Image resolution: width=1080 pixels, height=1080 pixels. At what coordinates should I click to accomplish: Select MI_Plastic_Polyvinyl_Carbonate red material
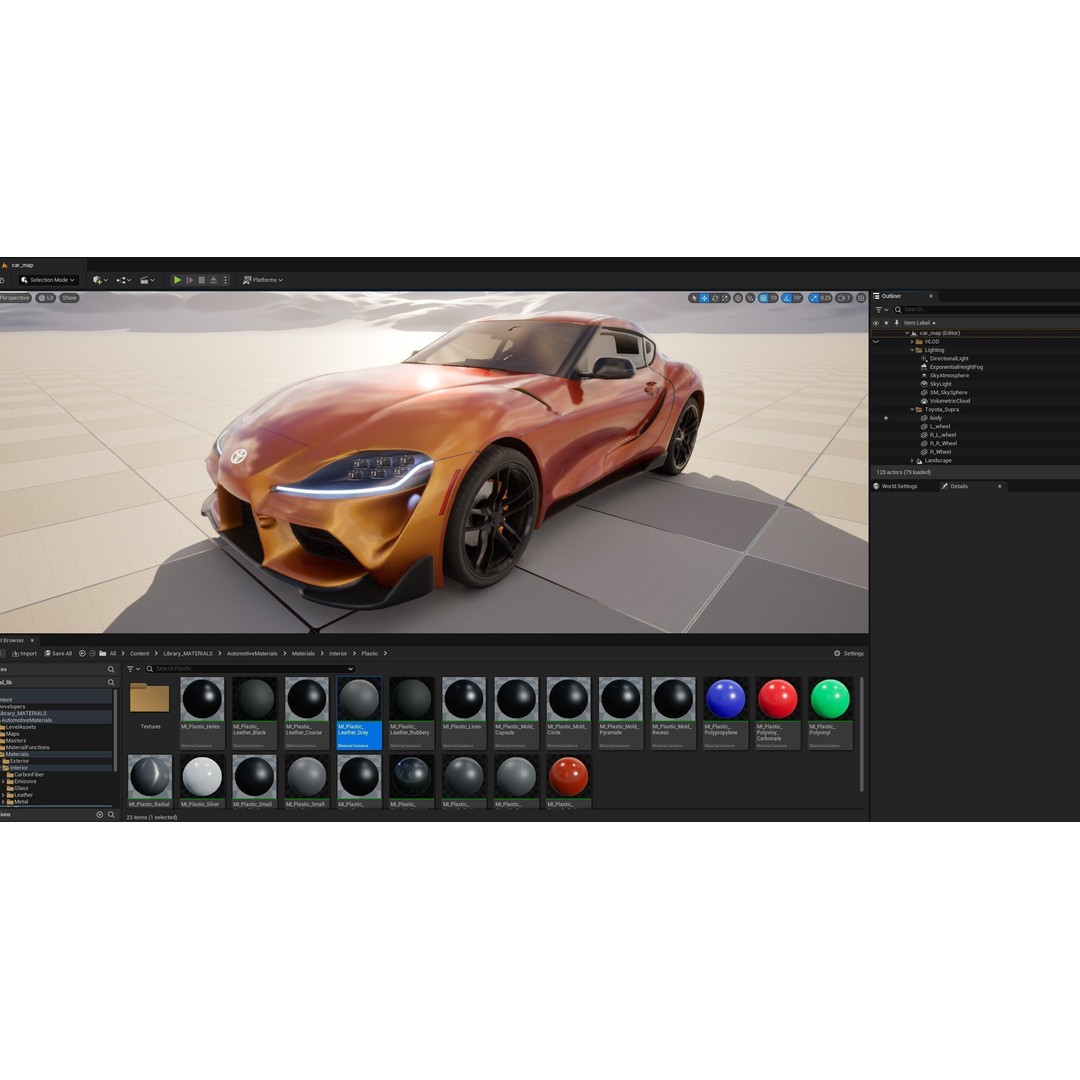778,713
